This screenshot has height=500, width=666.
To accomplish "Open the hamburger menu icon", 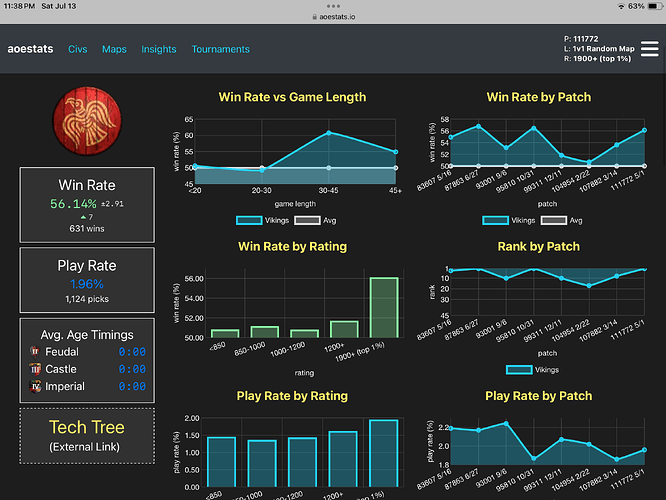I will pyautogui.click(x=652, y=48).
